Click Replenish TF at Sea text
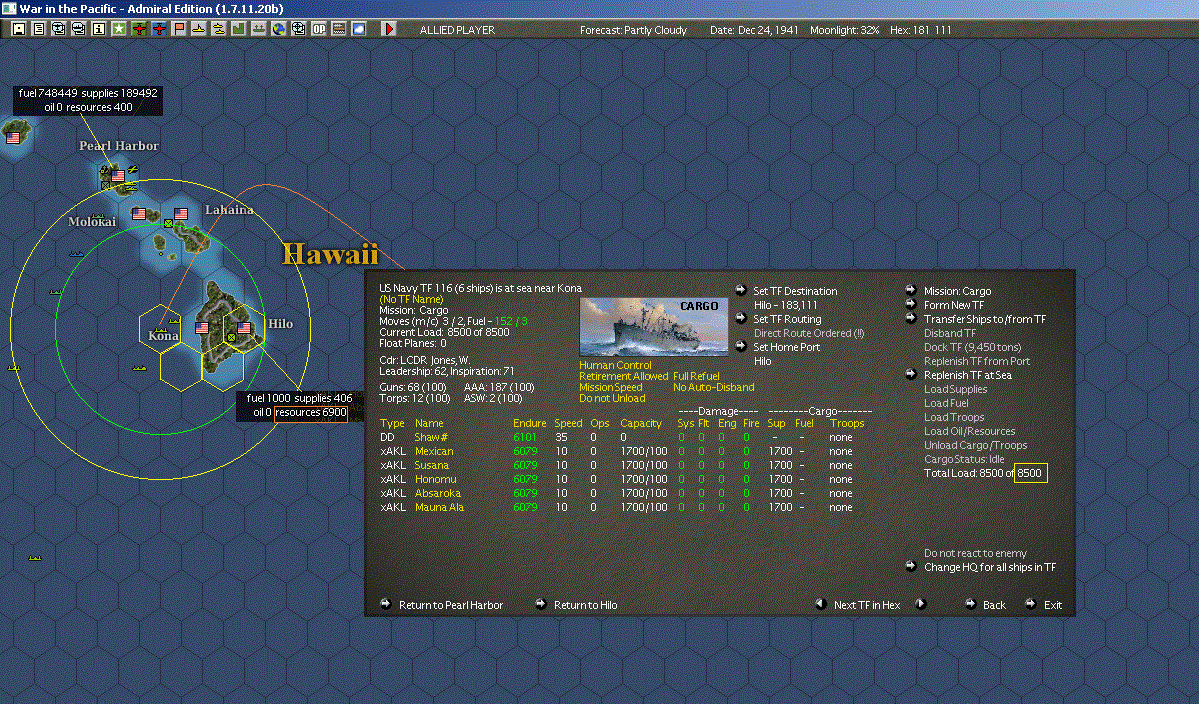The image size is (1199, 704). (967, 375)
